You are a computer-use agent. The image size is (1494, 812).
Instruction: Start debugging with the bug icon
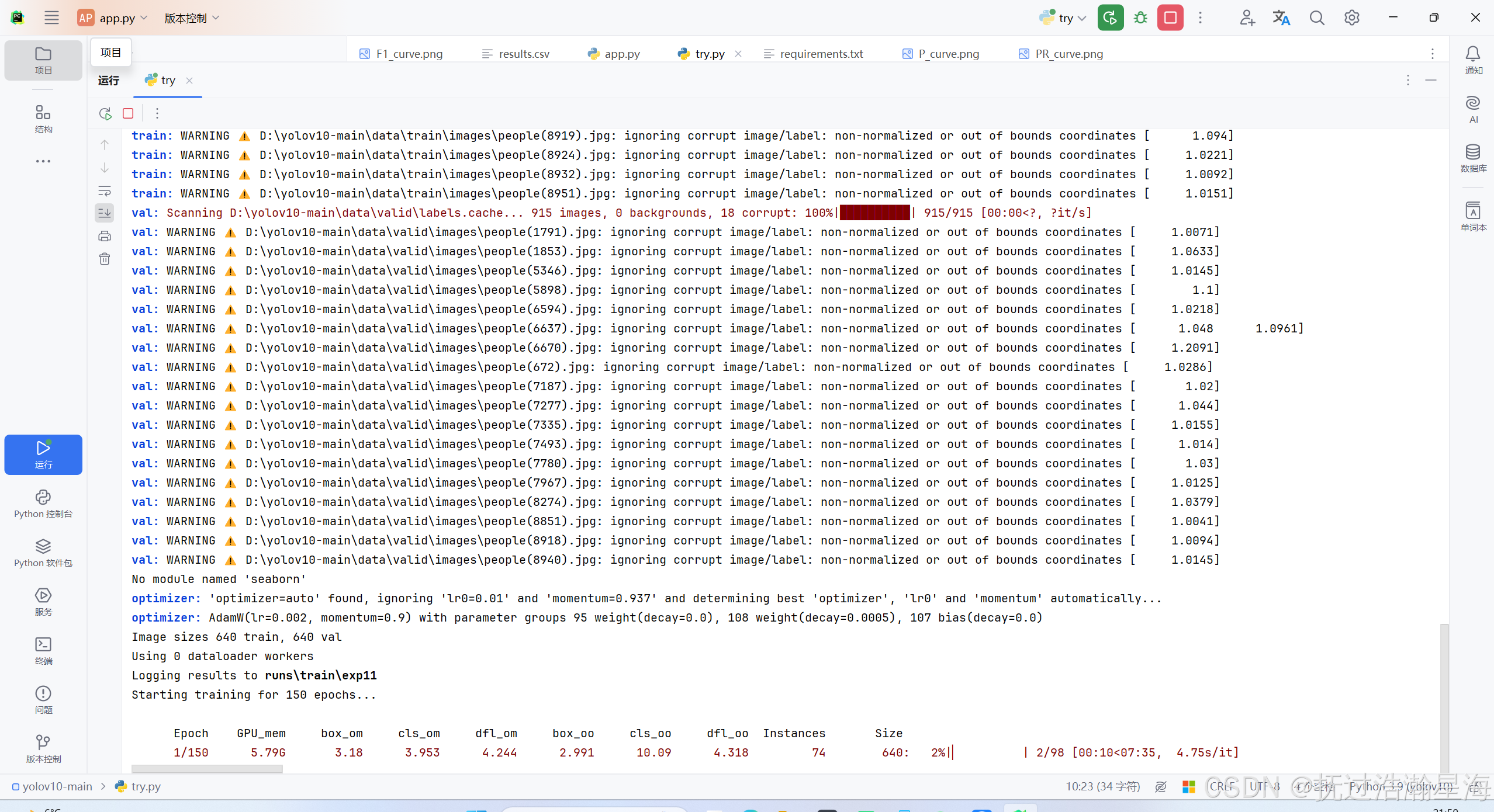(x=1140, y=18)
